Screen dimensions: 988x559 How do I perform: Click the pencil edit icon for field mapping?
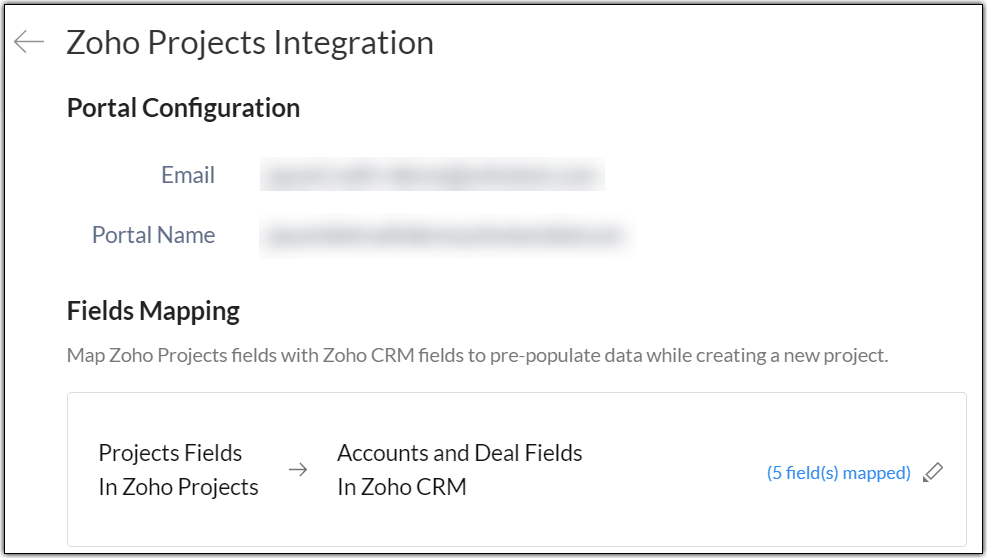point(933,472)
